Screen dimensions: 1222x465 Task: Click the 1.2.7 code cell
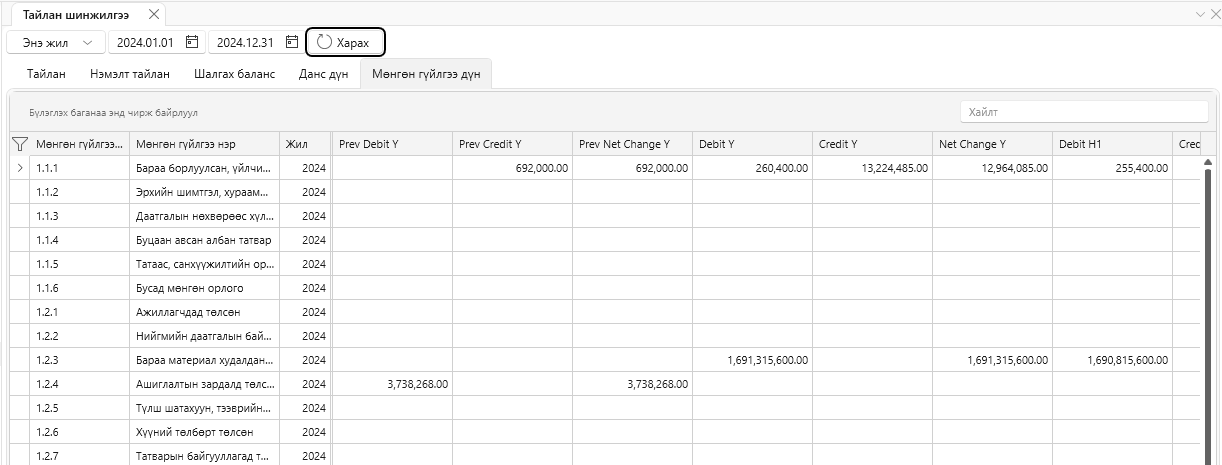[x=79, y=456]
